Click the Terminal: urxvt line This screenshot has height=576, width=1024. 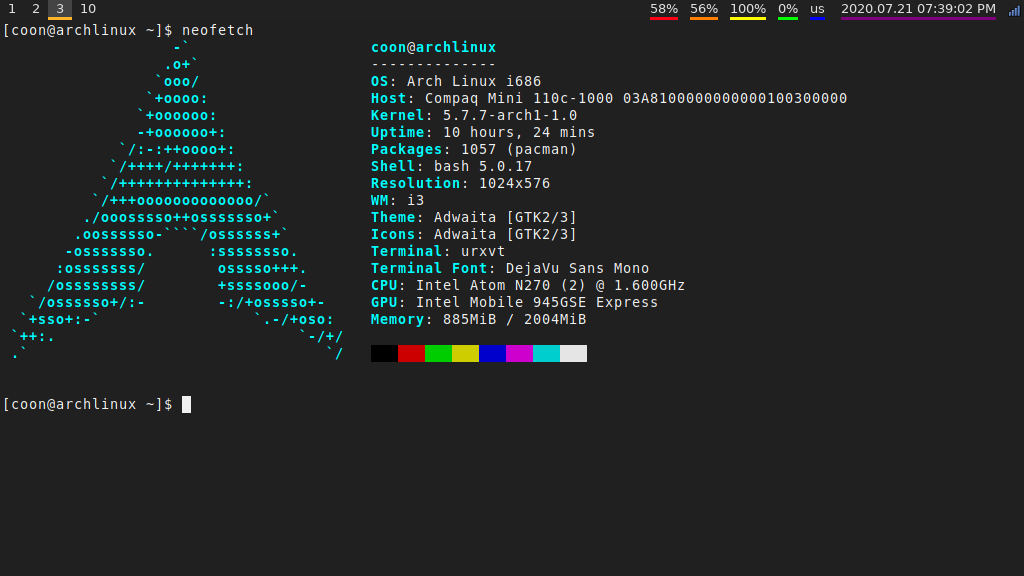pyautogui.click(x=438, y=251)
